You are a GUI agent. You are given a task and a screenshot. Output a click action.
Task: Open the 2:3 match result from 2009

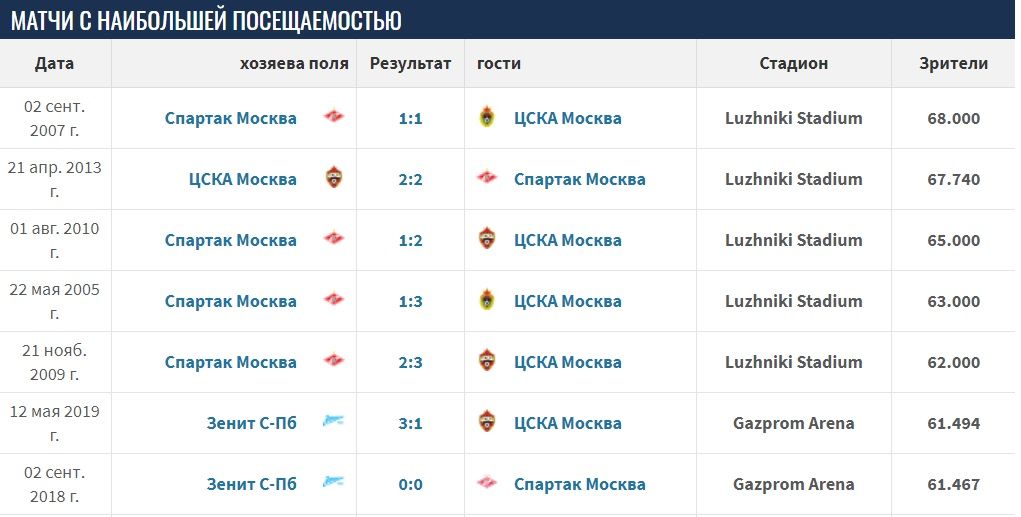[410, 363]
